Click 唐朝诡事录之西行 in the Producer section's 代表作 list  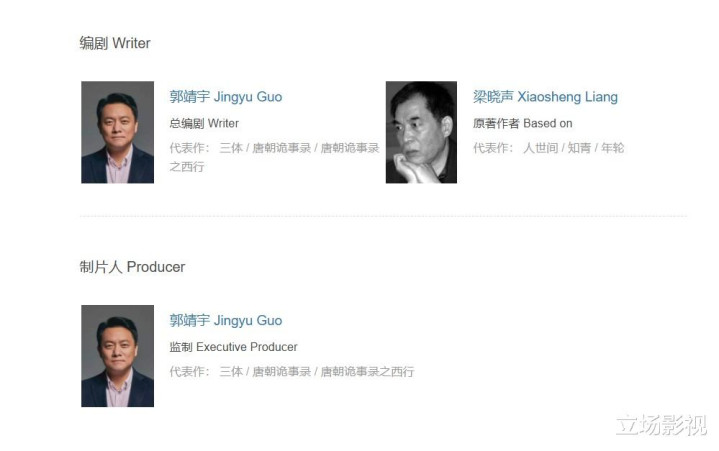coord(367,372)
